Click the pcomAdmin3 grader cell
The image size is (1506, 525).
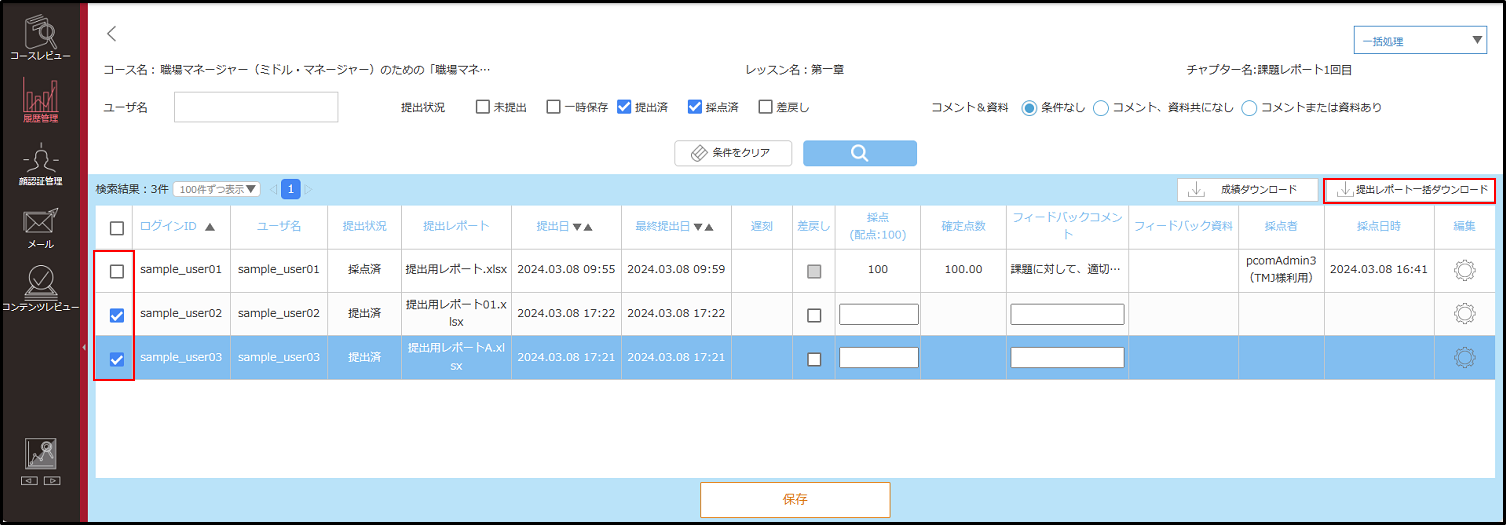pyautogui.click(x=1281, y=270)
